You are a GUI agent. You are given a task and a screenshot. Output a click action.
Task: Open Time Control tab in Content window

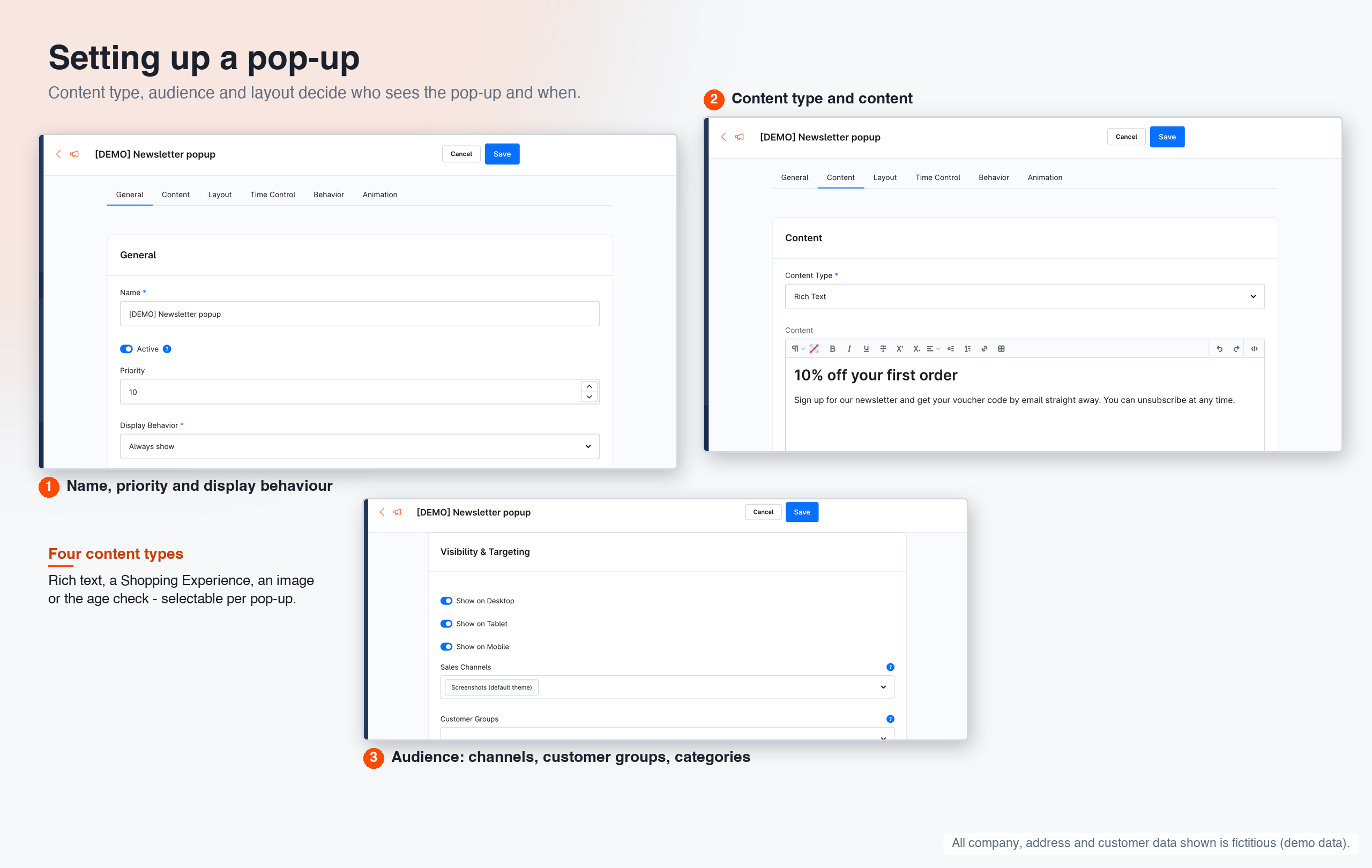coord(938,178)
